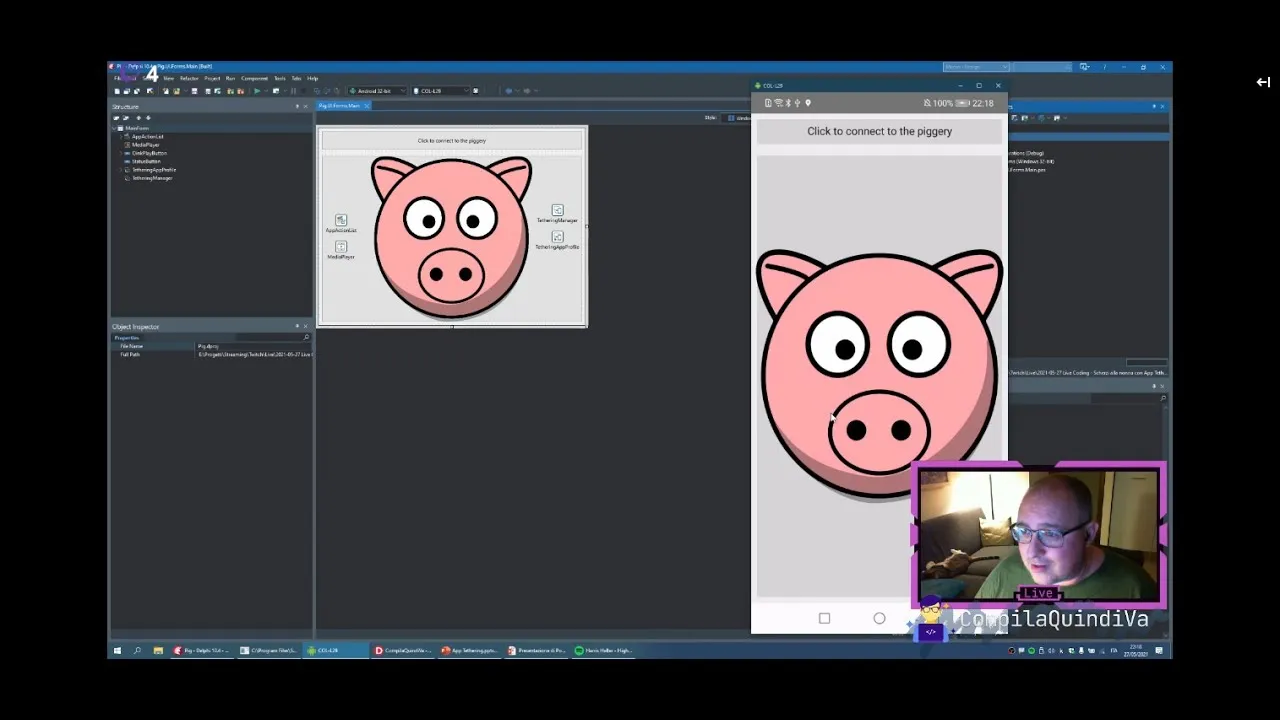Viewport: 1280px width, 720px height.
Task: Select StatusButton in the Structure tree
Action: click(146, 161)
